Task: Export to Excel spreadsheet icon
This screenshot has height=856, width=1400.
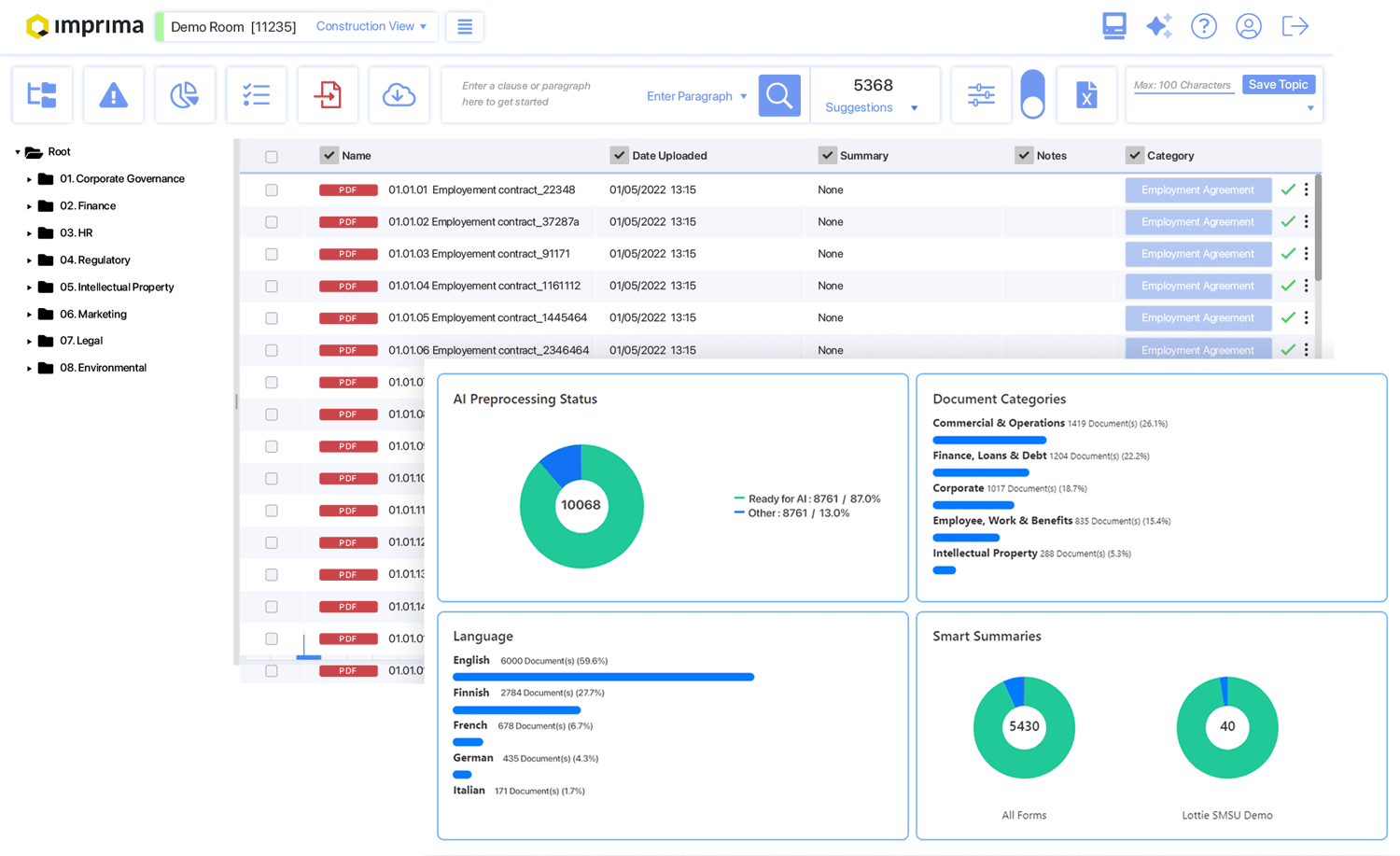Action: (x=1086, y=94)
